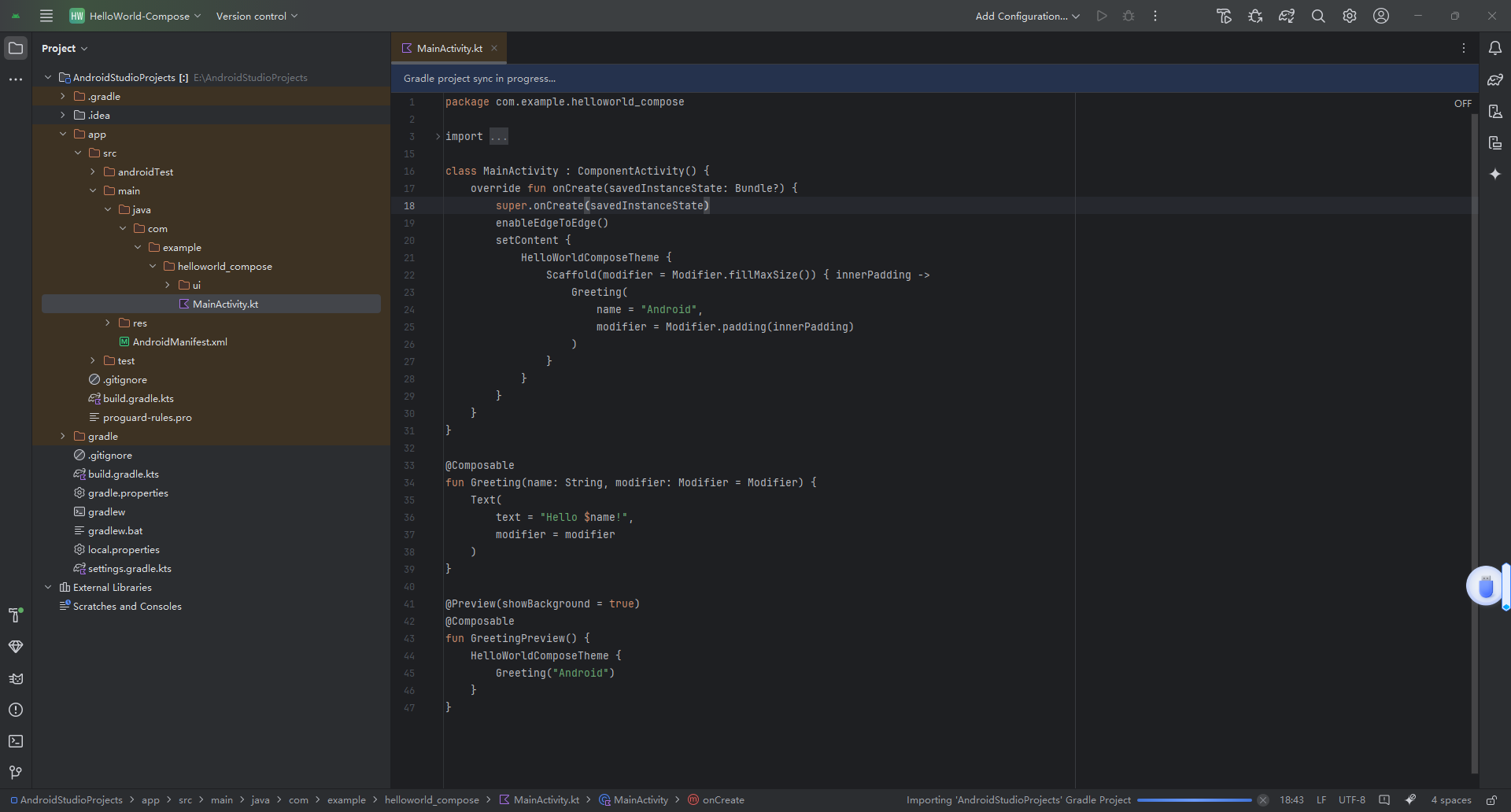The height and width of the screenshot is (812, 1511).
Task: Click the user account avatar icon
Action: point(1381,16)
